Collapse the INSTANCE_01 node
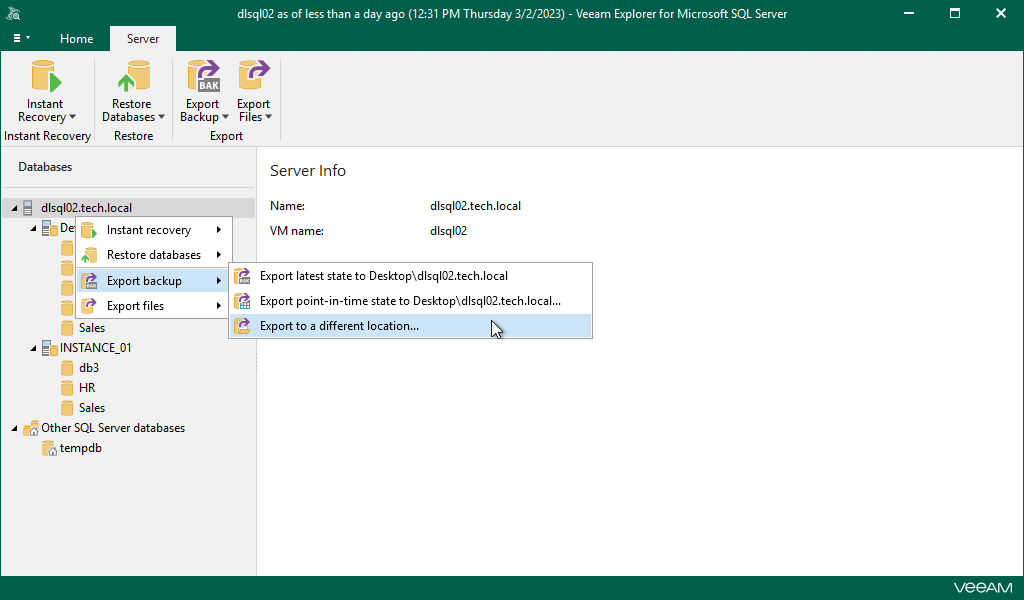This screenshot has height=600, width=1024. tap(33, 349)
